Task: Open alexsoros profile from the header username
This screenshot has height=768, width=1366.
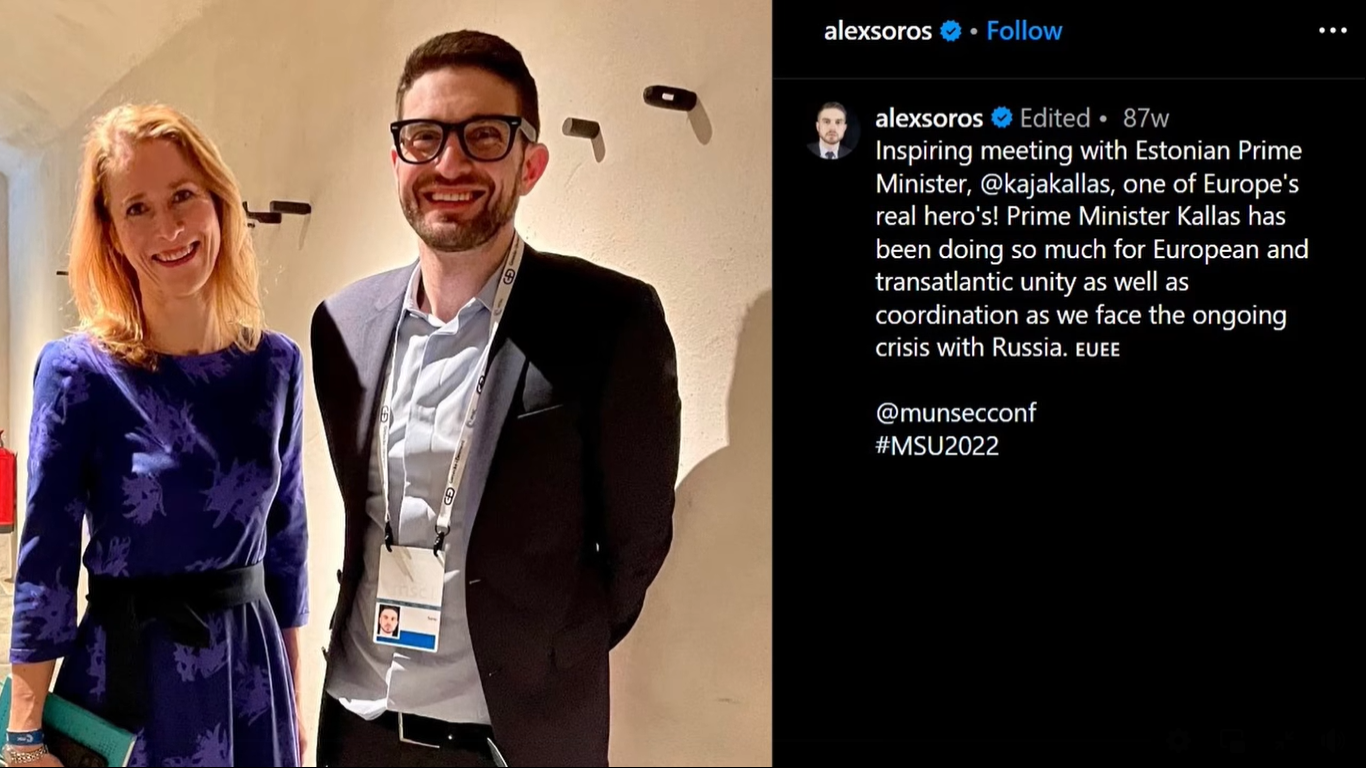Action: 878,31
